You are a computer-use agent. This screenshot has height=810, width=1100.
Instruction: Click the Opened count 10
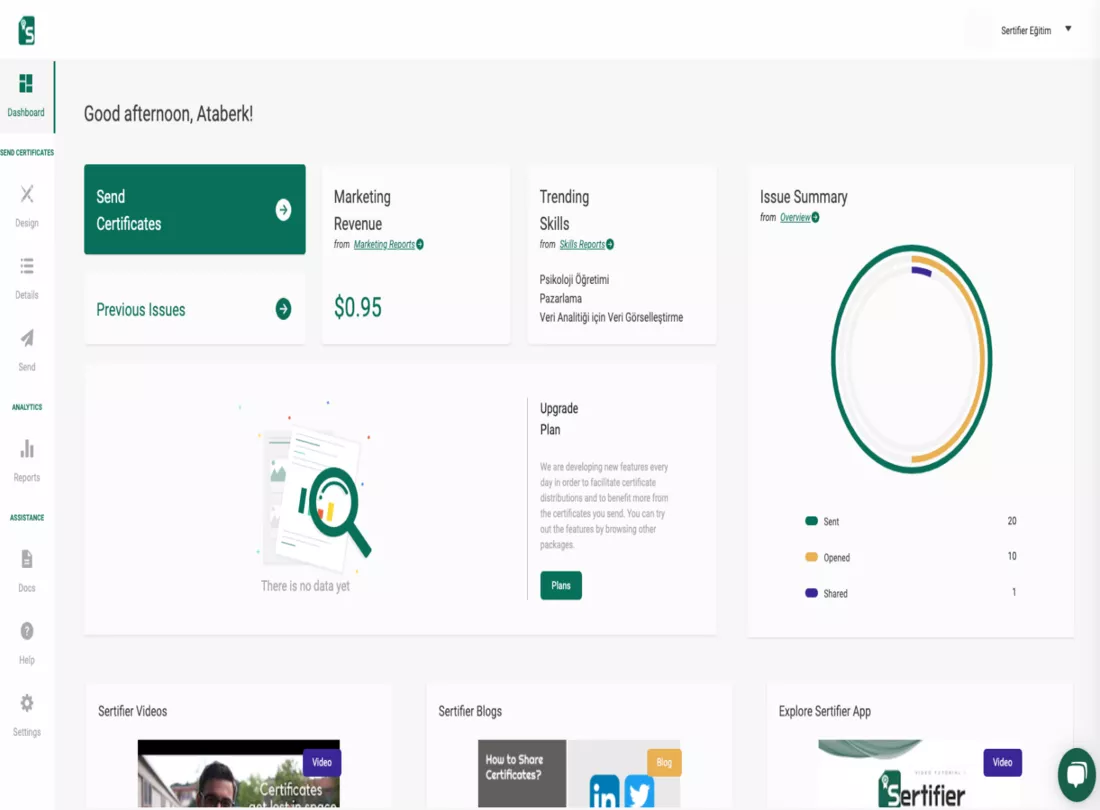pos(1012,556)
